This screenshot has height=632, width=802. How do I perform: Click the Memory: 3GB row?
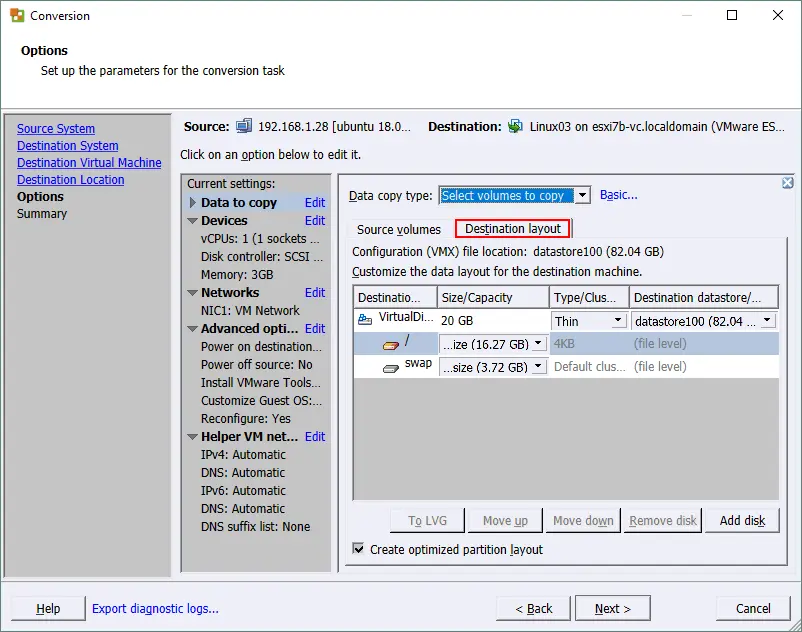pos(237,275)
